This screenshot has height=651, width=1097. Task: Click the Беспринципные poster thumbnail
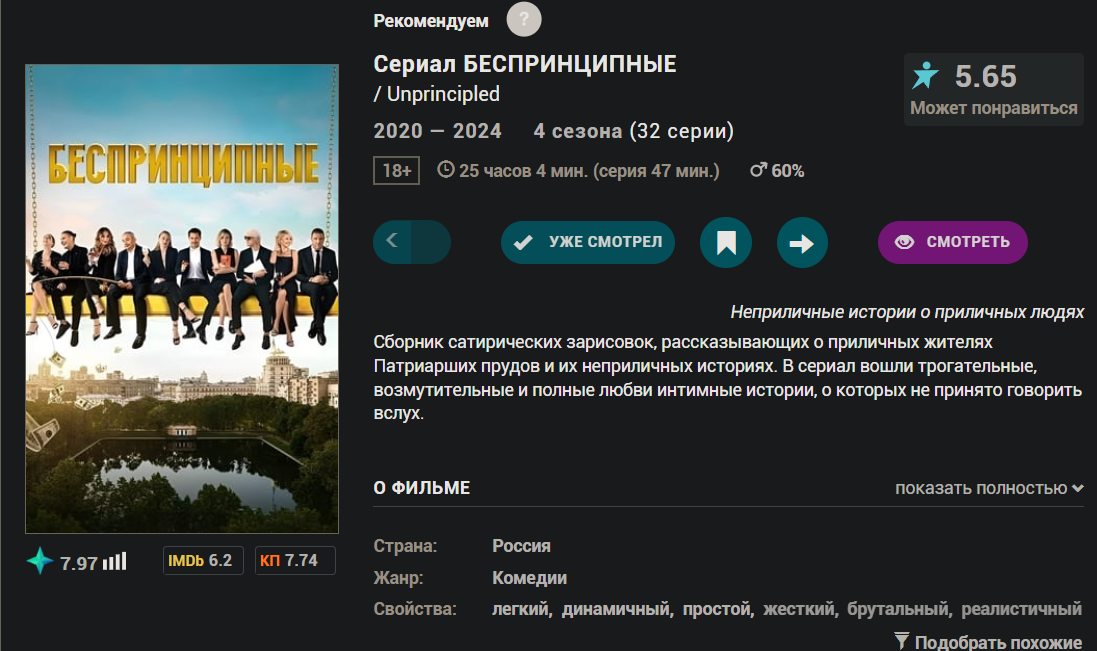(x=182, y=299)
